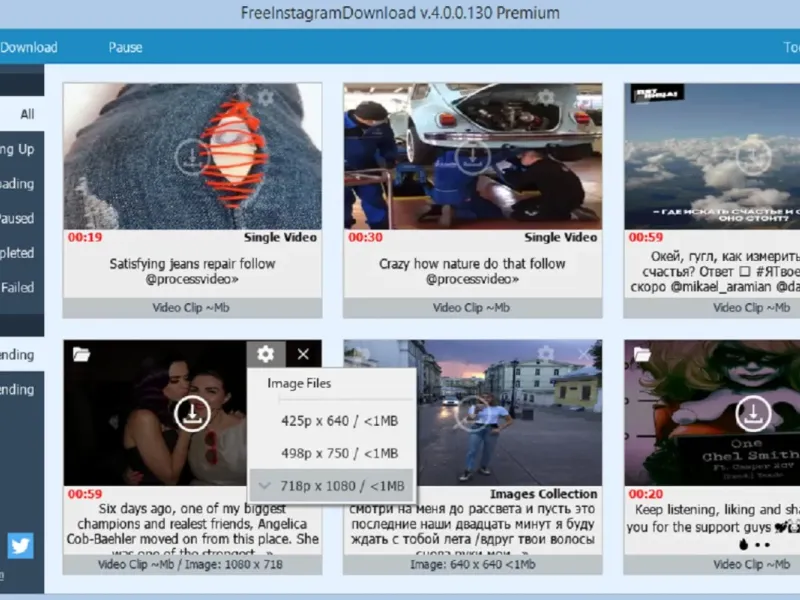Click caption 'Crazy how nature do that follow'
This screenshot has width=800, height=600.
[472, 264]
